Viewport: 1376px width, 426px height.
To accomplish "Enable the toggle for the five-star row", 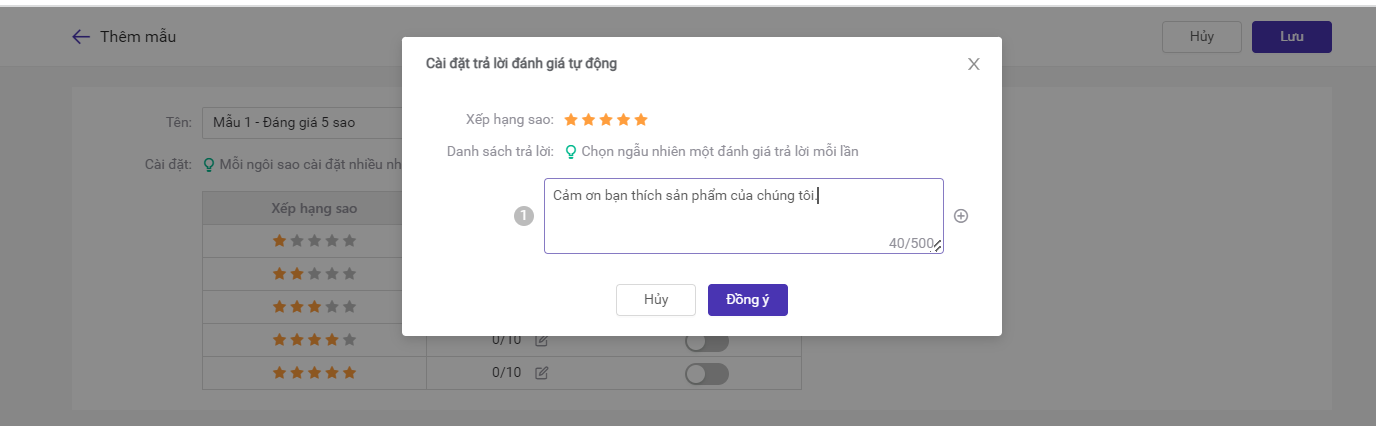I will [x=707, y=374].
